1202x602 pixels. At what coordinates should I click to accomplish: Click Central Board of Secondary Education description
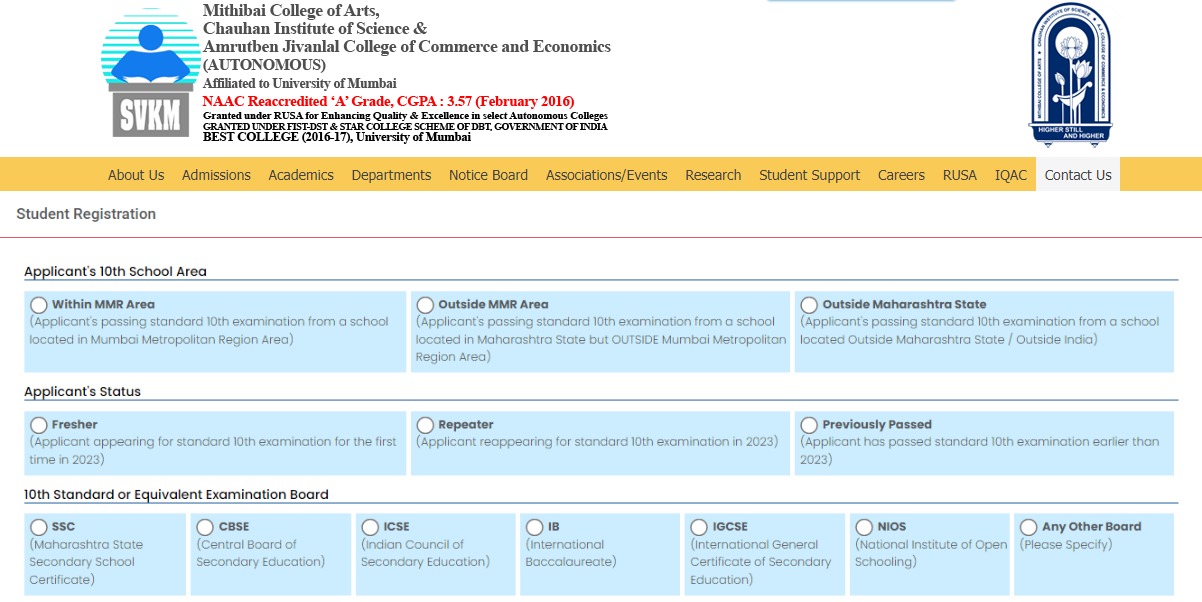261,553
